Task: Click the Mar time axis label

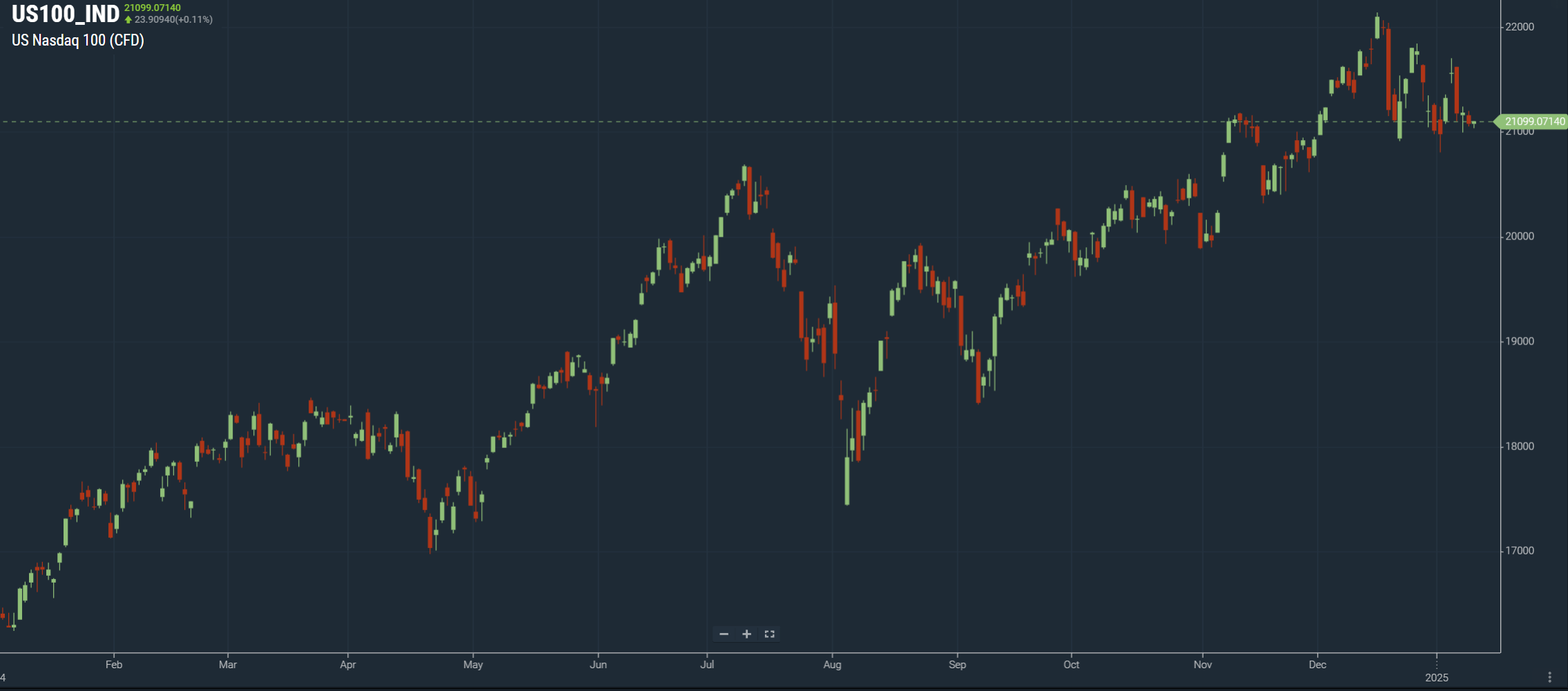Action: (228, 665)
